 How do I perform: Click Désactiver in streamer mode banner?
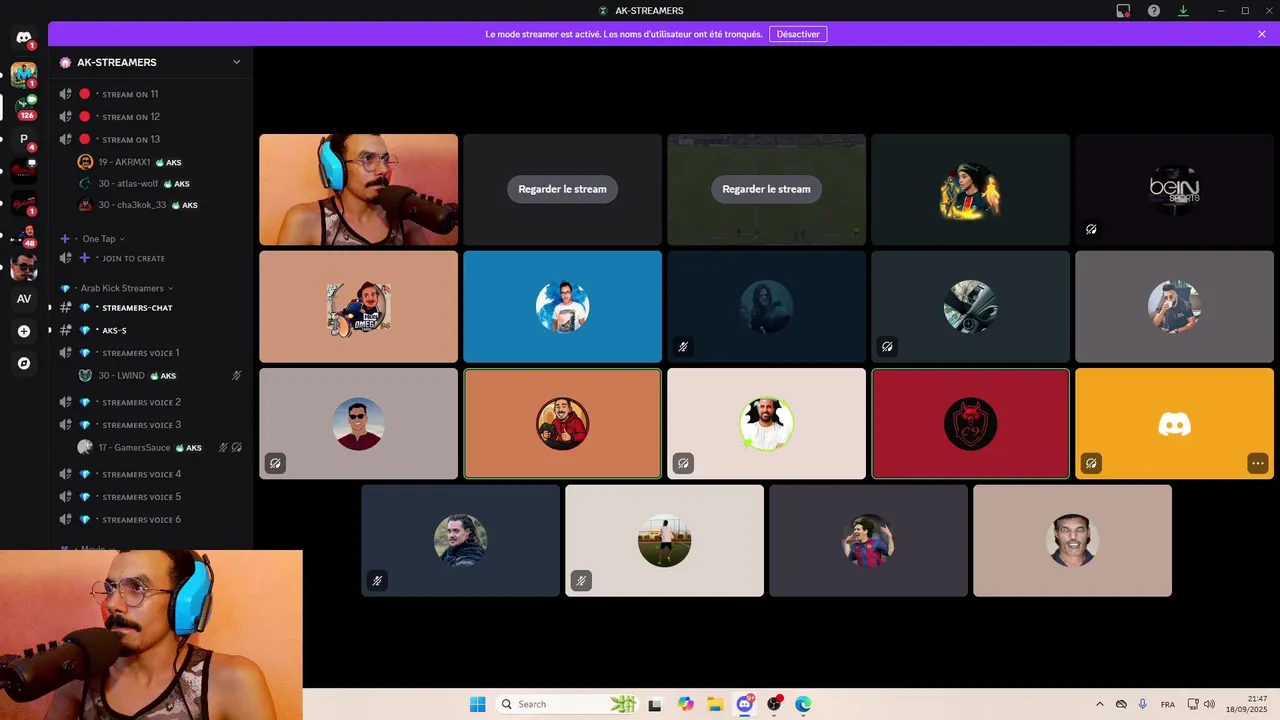point(798,34)
